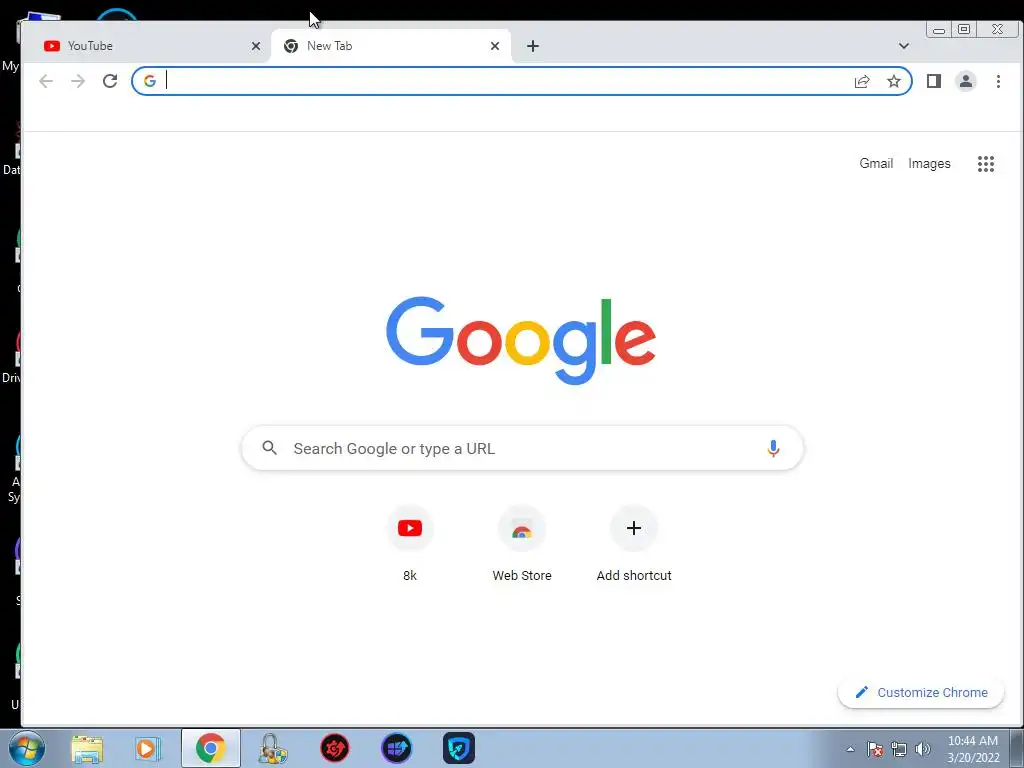Close the New Tab tab
This screenshot has height=768, width=1024.
[495, 46]
